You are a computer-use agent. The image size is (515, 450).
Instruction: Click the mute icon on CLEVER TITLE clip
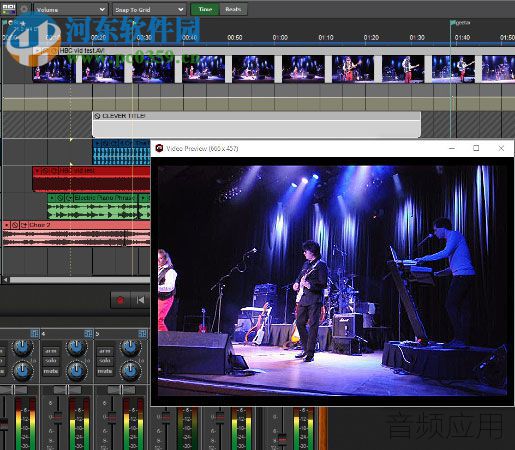click(97, 116)
